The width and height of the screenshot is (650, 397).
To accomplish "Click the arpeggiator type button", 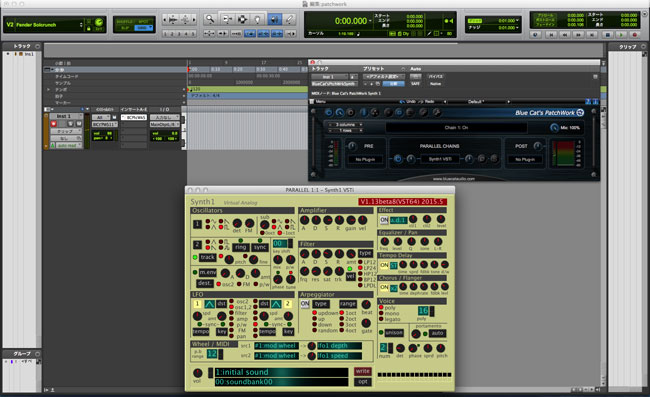I will [321, 304].
